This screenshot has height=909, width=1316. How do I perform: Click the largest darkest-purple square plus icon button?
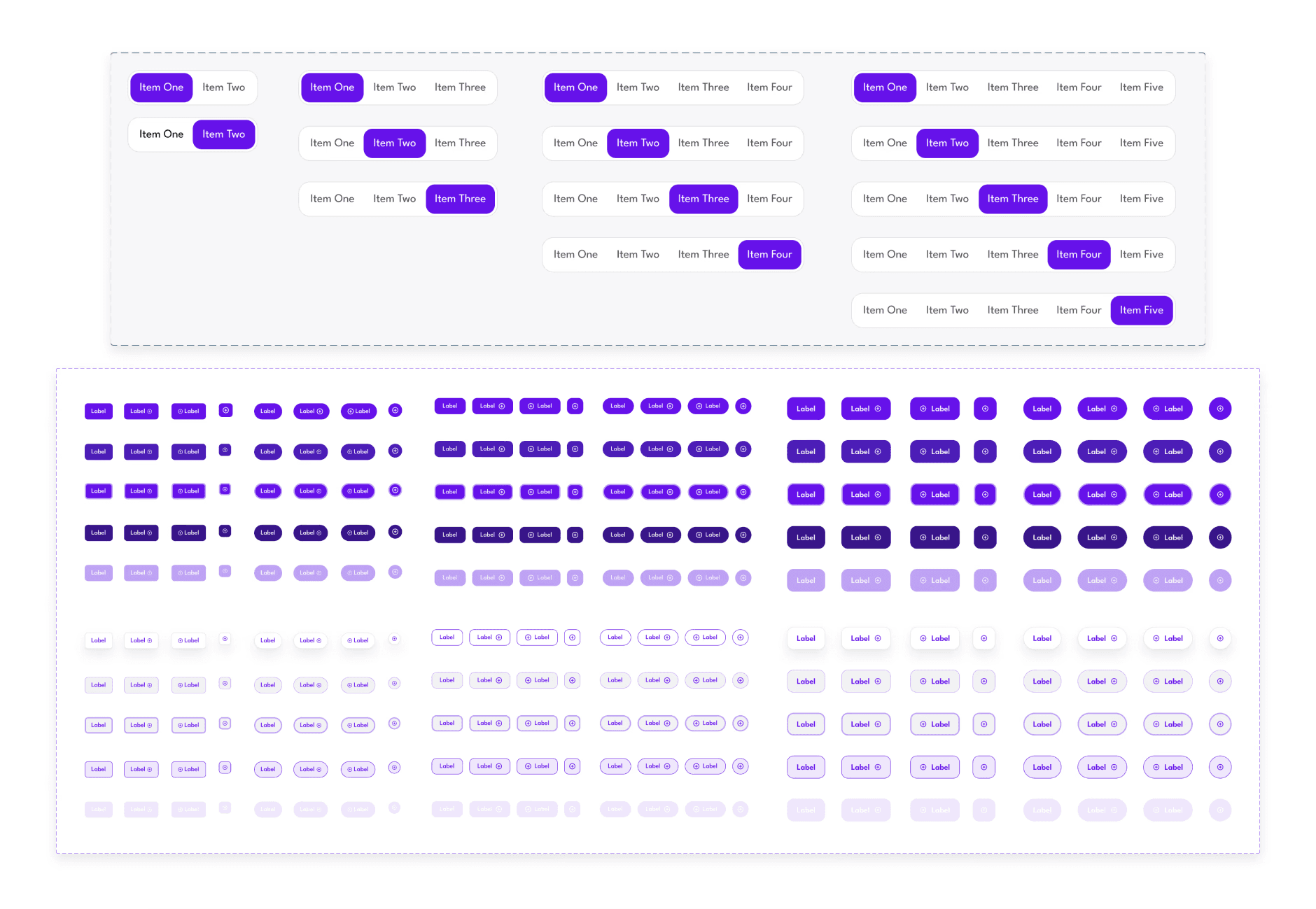(x=985, y=537)
